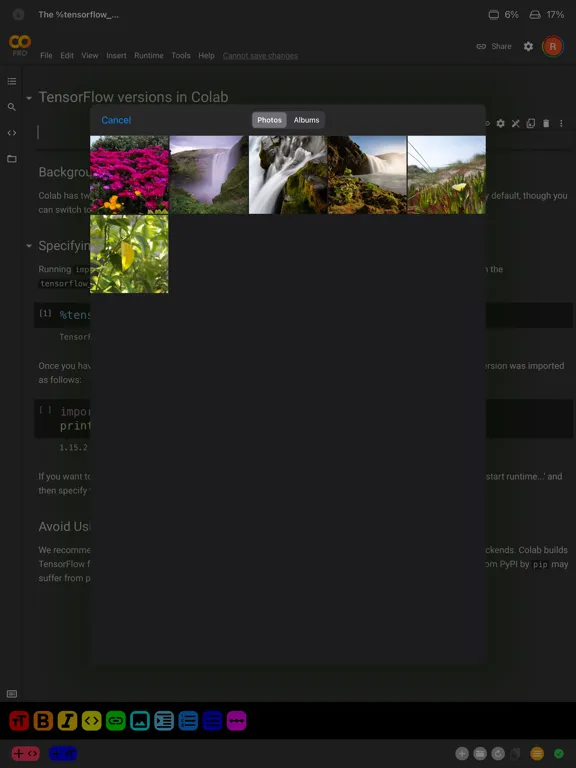Click the Colab PRO logo
The image size is (576, 768).
(x=20, y=46)
